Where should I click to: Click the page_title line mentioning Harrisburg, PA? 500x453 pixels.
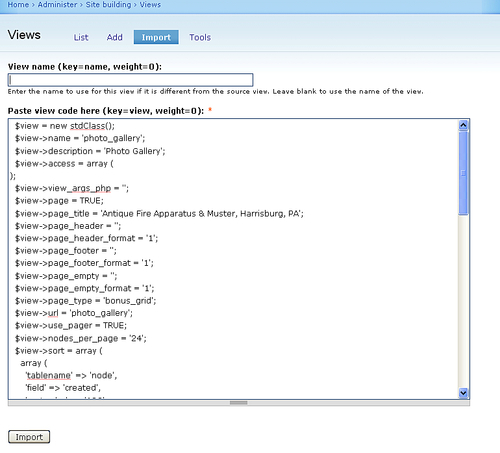coord(159,213)
